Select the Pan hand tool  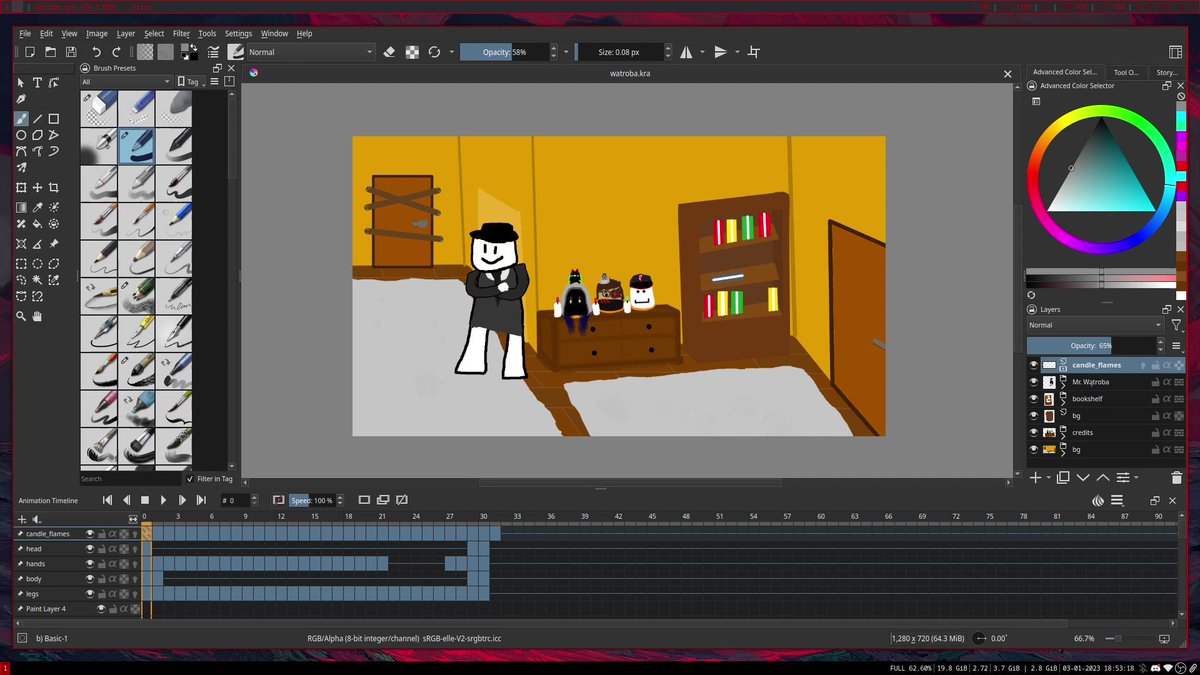click(x=38, y=316)
